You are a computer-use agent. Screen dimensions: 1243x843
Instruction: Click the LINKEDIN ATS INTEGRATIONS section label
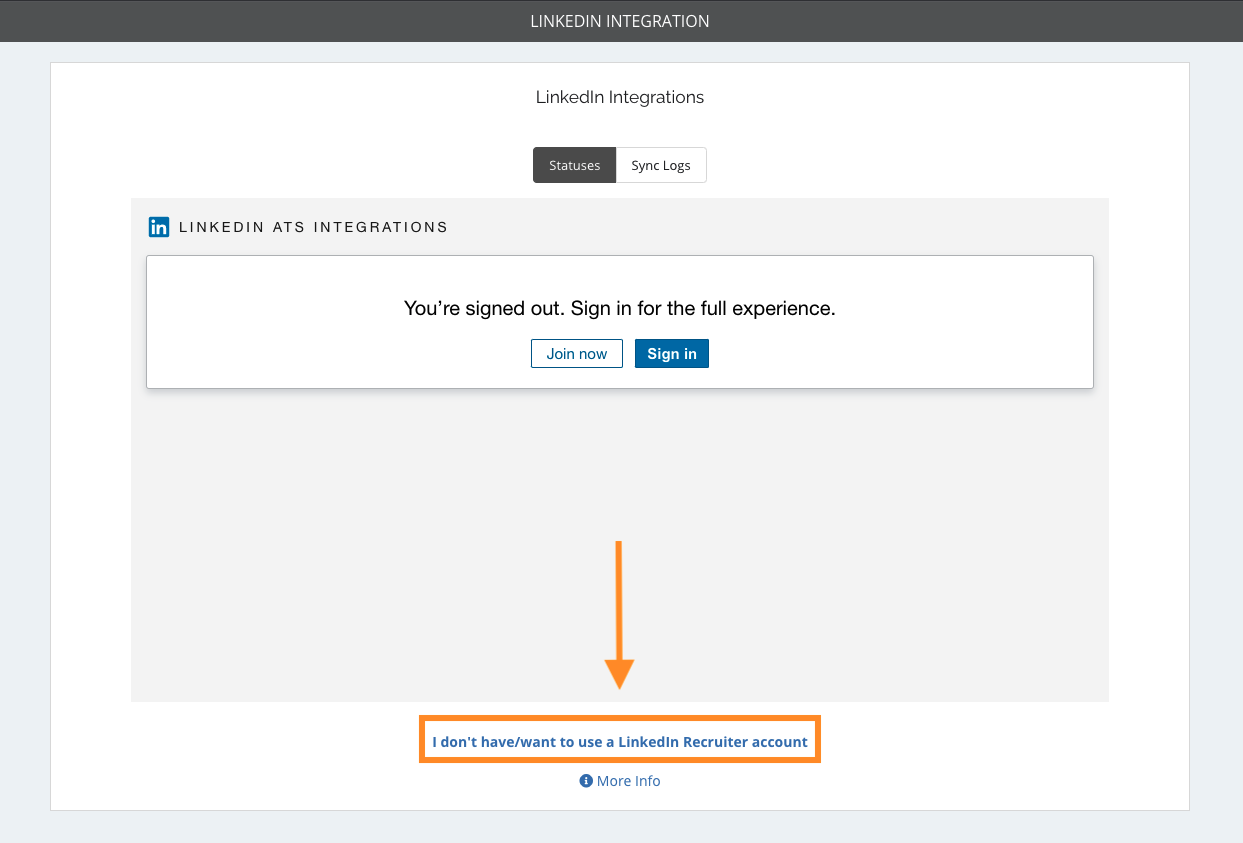(x=313, y=227)
